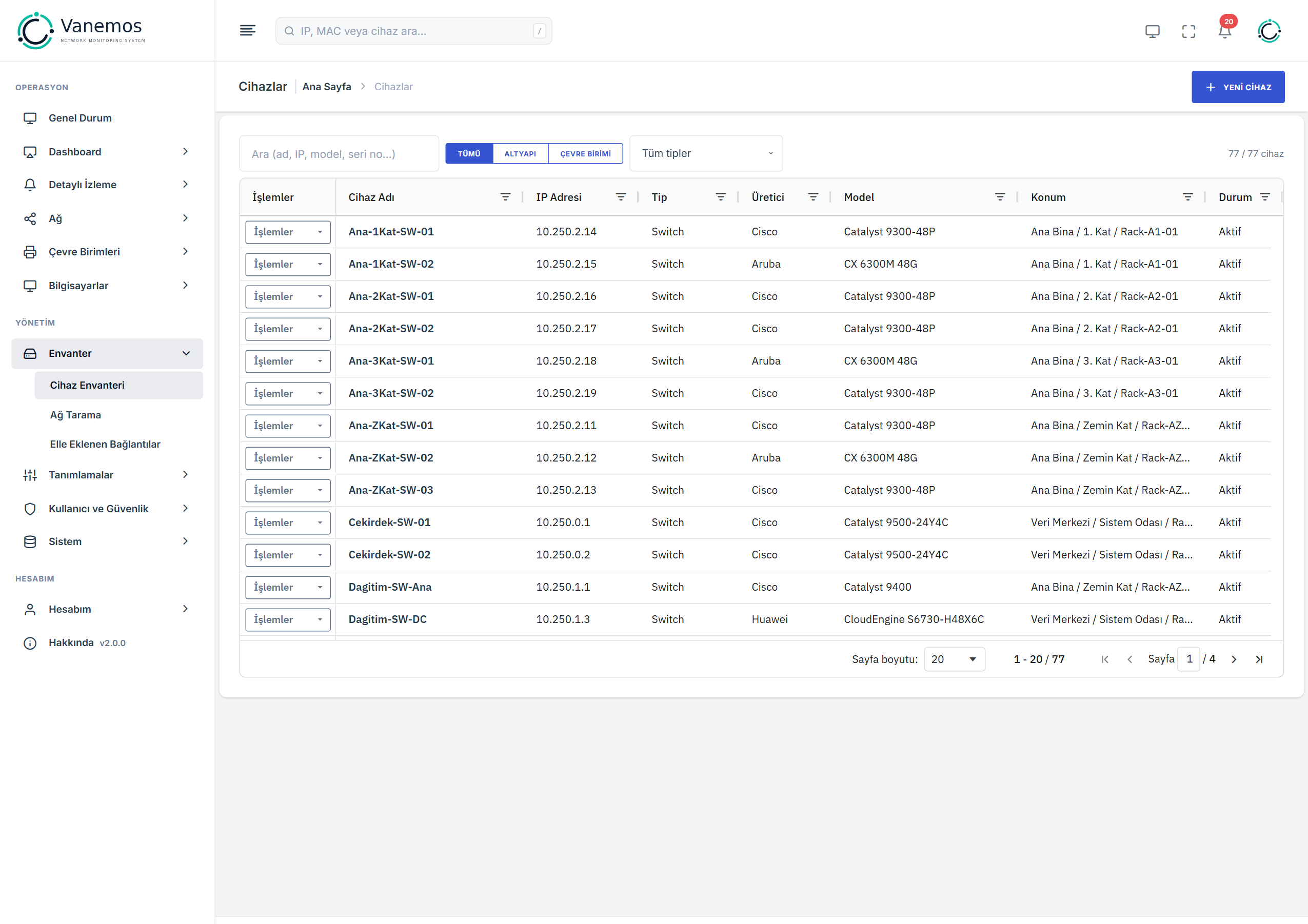Screen dimensions: 1308x924
Task: Click device name Ana-ZKat-SW-03
Action: (390, 490)
